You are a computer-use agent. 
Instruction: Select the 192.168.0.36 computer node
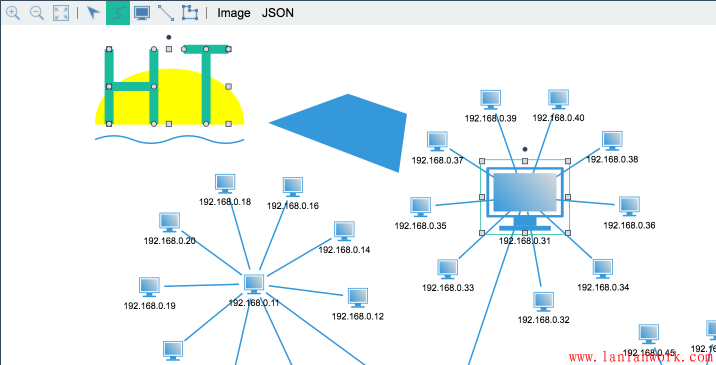629,206
